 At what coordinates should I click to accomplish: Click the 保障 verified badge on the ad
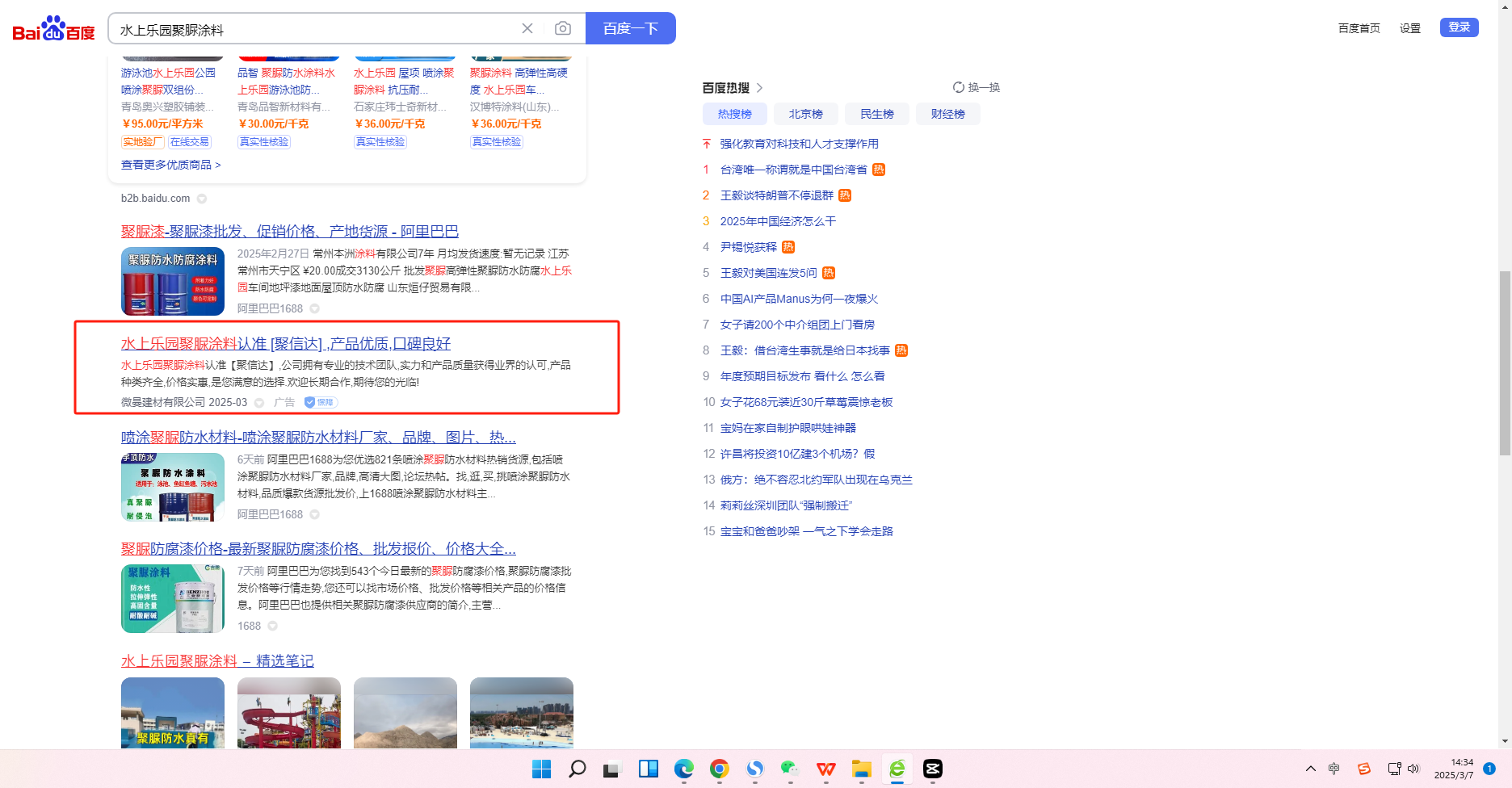tap(321, 402)
